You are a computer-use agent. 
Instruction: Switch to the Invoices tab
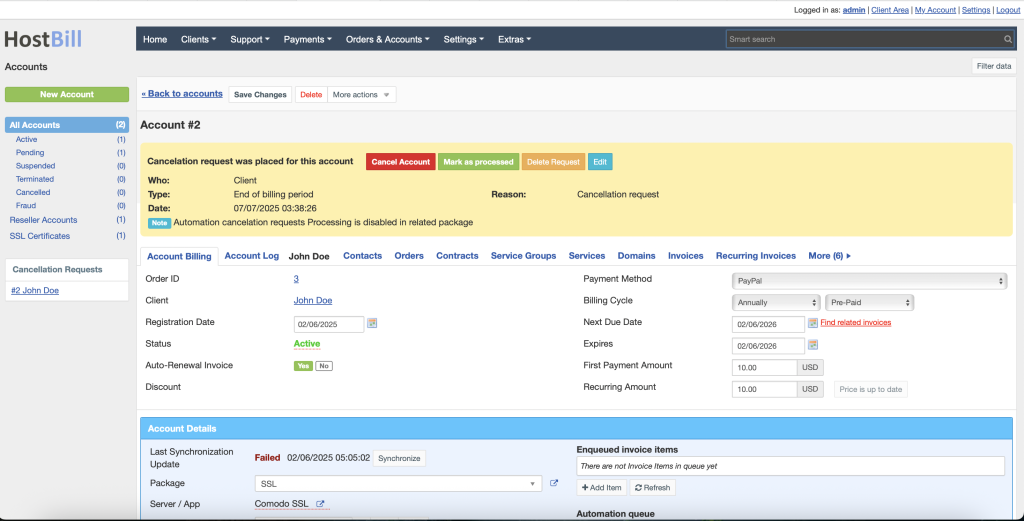[x=686, y=256]
